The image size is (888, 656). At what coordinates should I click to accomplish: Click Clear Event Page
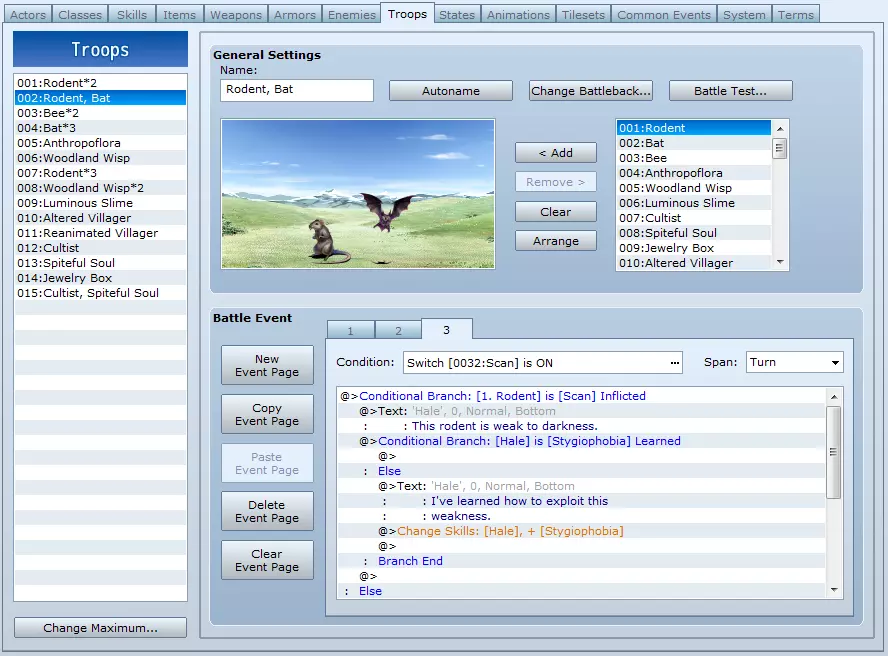click(x=267, y=560)
